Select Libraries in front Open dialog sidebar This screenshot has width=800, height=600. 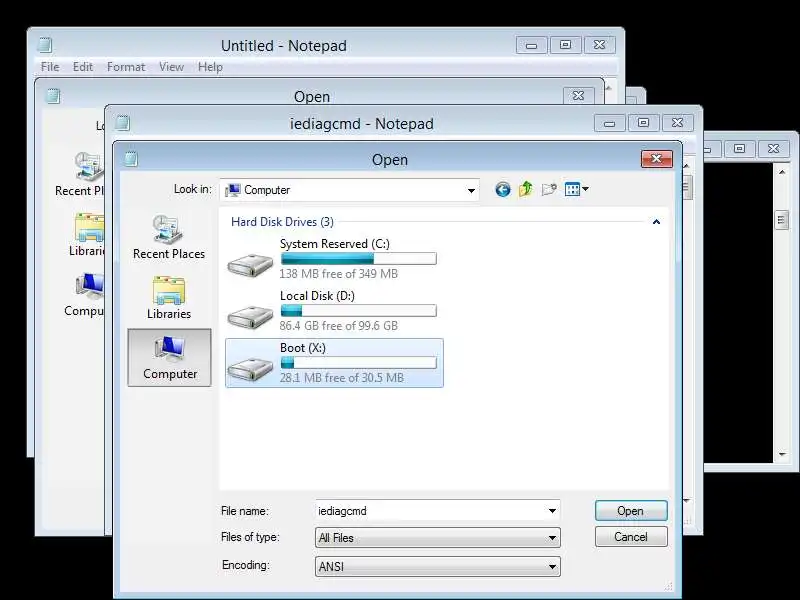pyautogui.click(x=169, y=298)
